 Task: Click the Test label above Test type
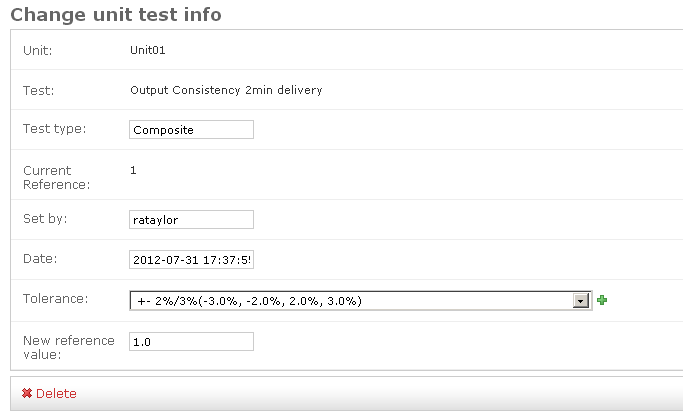point(38,90)
